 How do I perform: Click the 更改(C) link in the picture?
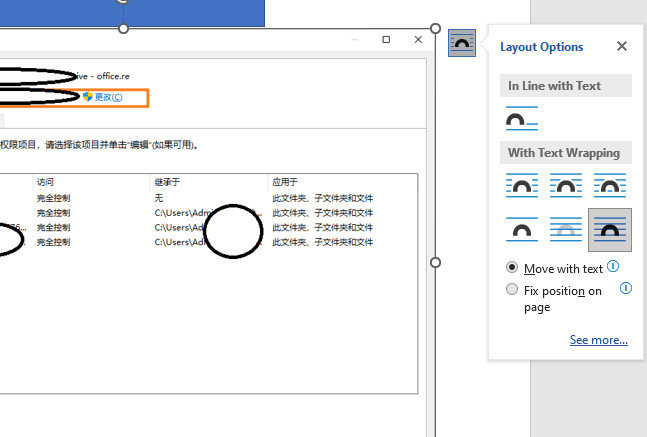tap(109, 97)
